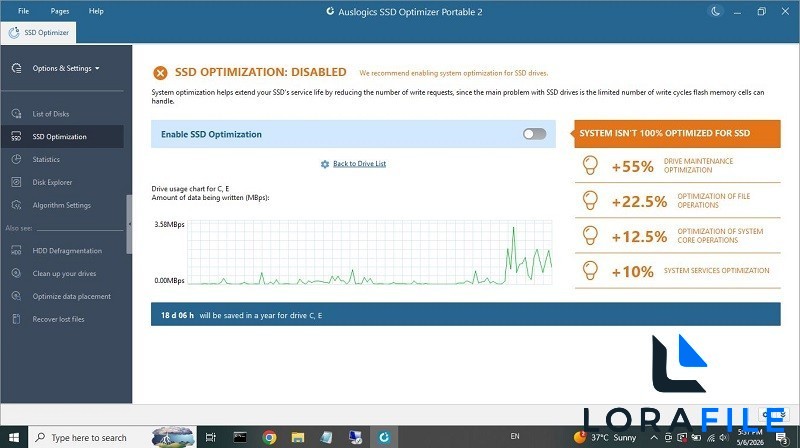Click the lightbulb next to +10%
This screenshot has height=448, width=800.
[590, 270]
